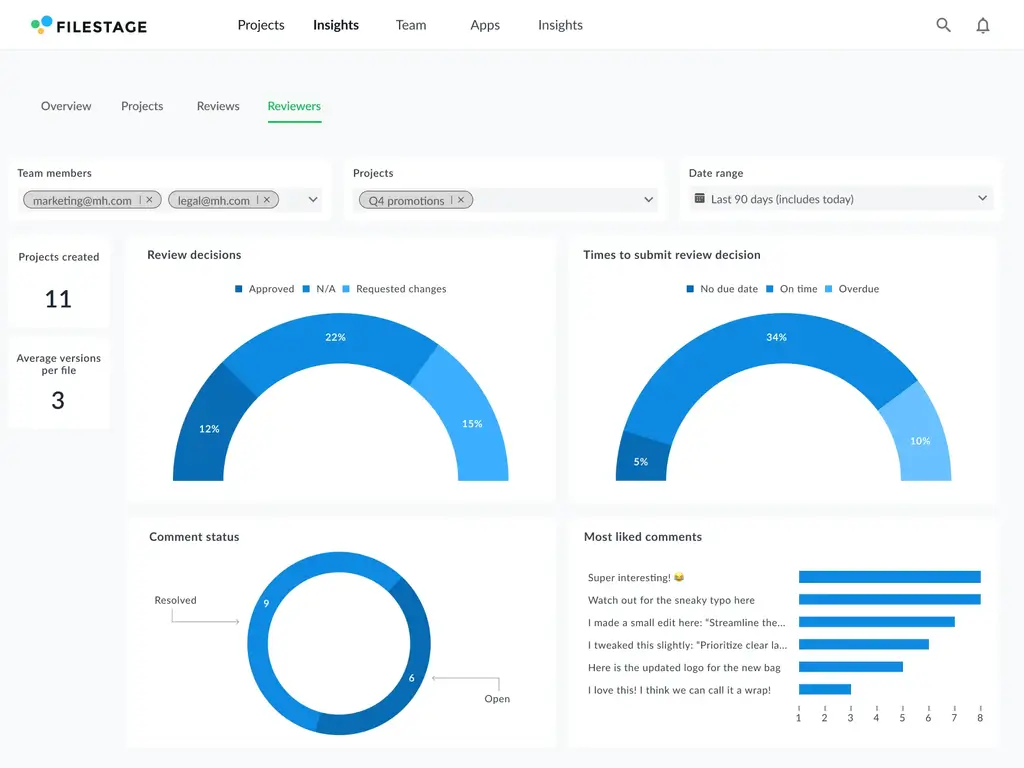Click the marketing@mh.com chip
This screenshot has height=768, width=1024.
pos(92,200)
